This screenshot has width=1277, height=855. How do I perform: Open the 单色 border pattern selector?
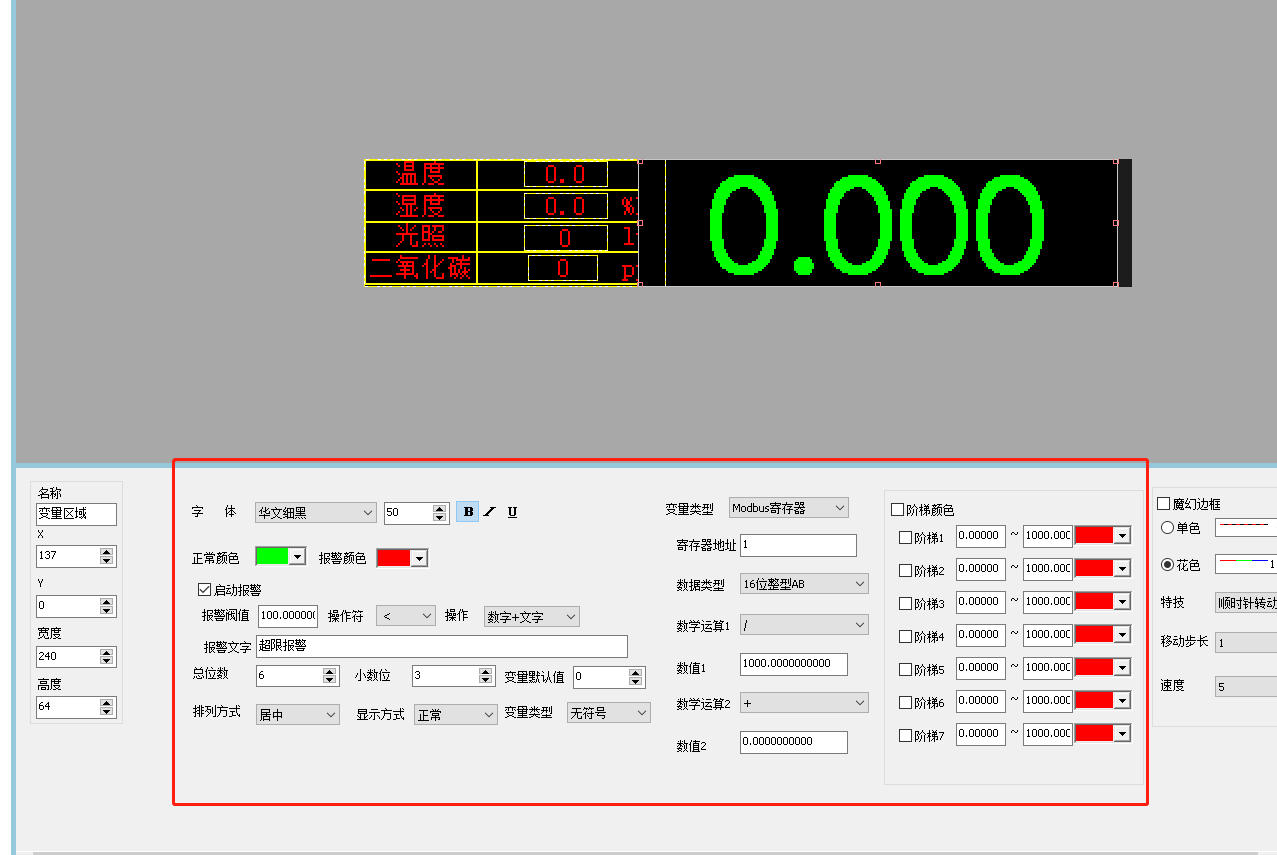(x=1246, y=527)
